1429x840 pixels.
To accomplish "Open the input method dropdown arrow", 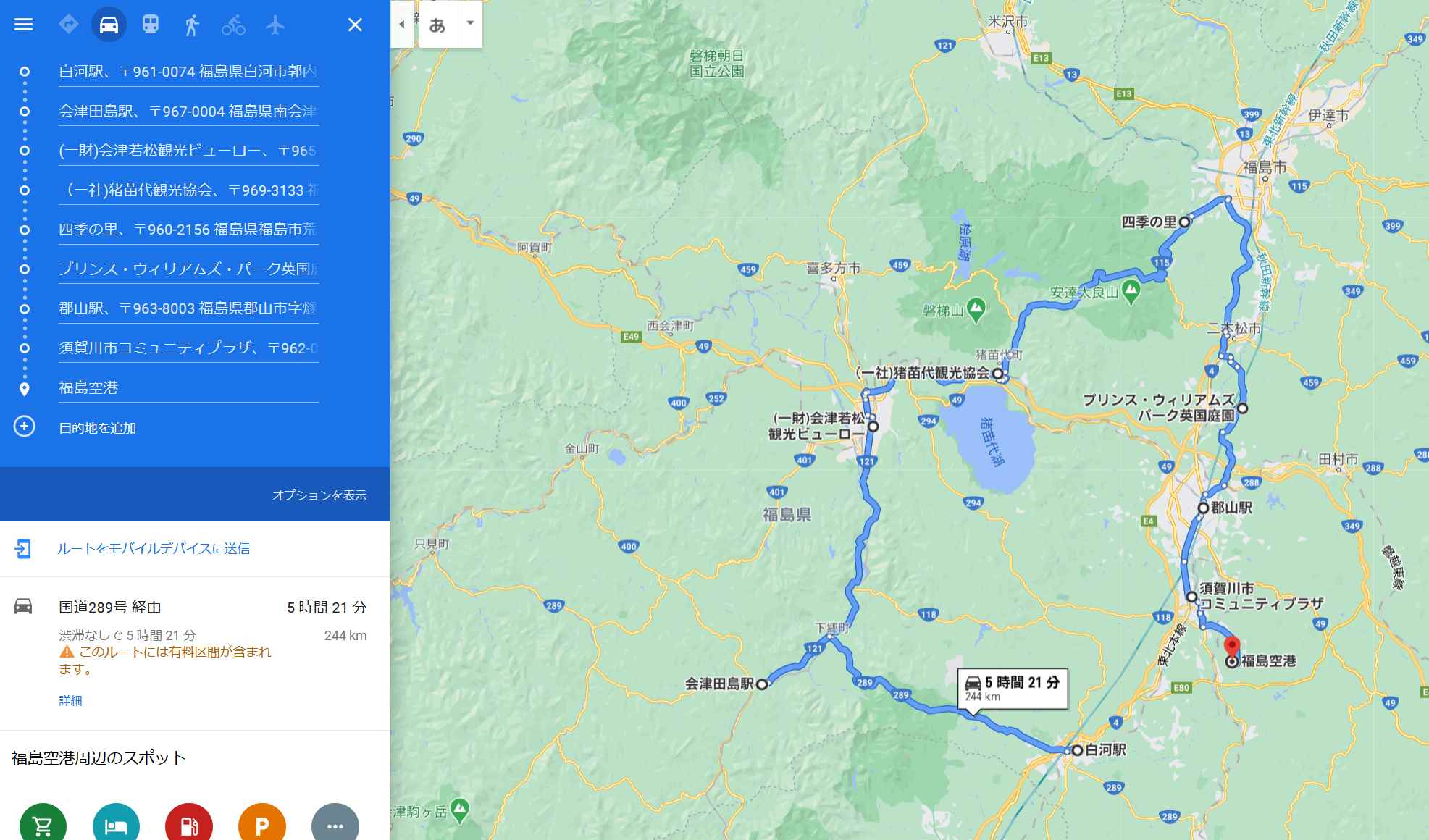I will point(470,23).
